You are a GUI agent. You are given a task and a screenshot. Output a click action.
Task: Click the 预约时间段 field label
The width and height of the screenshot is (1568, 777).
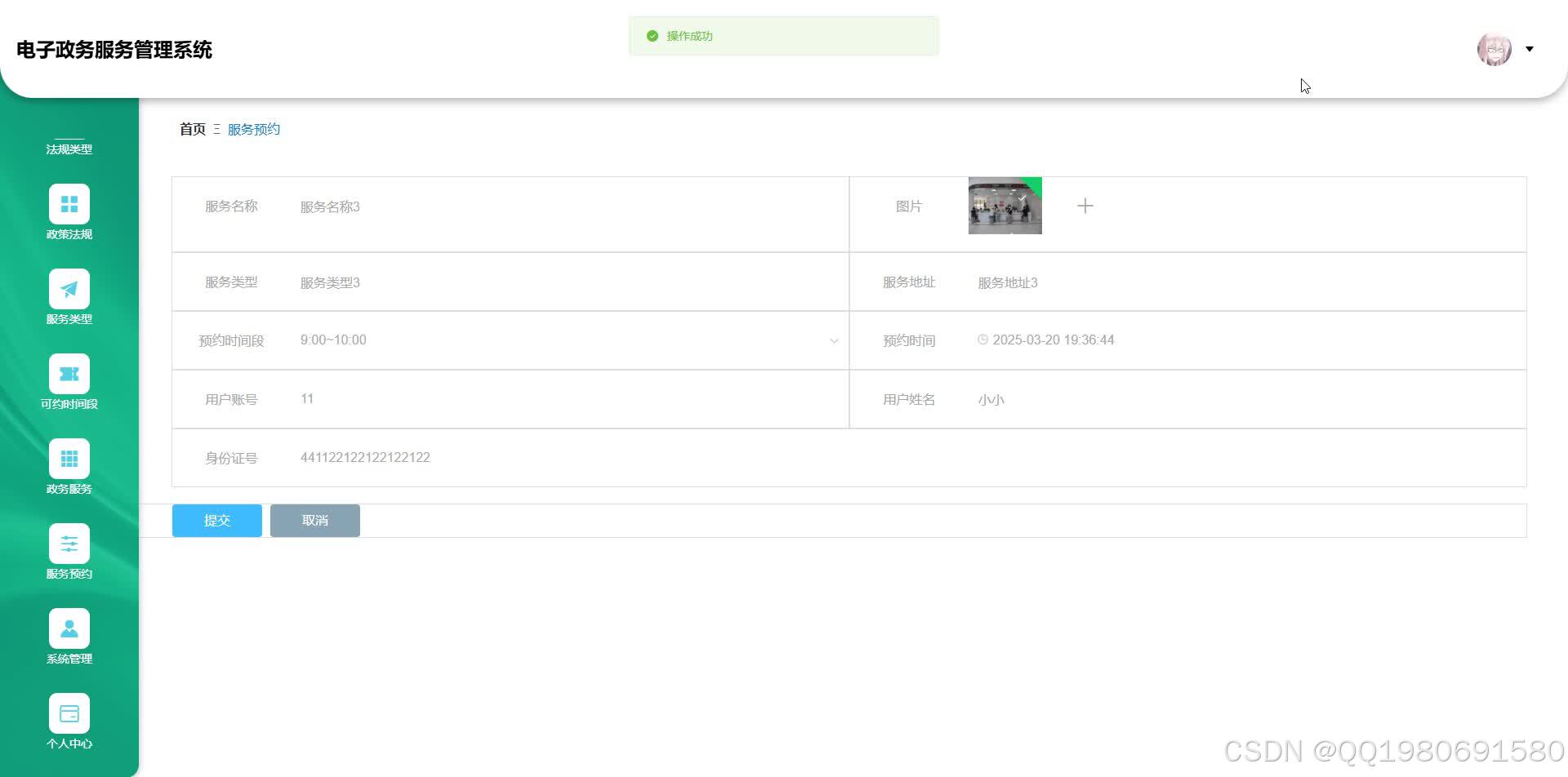(x=231, y=340)
